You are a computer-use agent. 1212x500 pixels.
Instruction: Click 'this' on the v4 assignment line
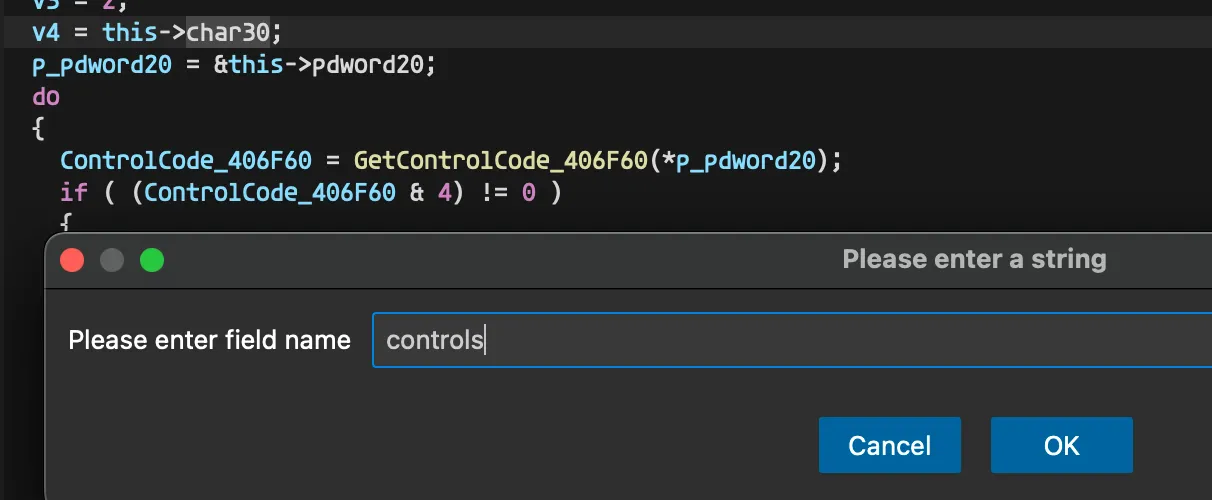point(130,32)
